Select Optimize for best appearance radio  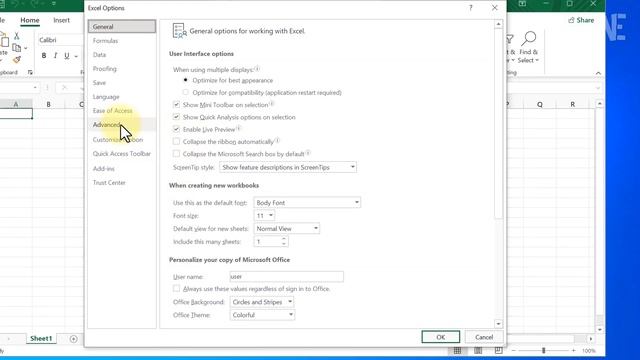pos(186,80)
